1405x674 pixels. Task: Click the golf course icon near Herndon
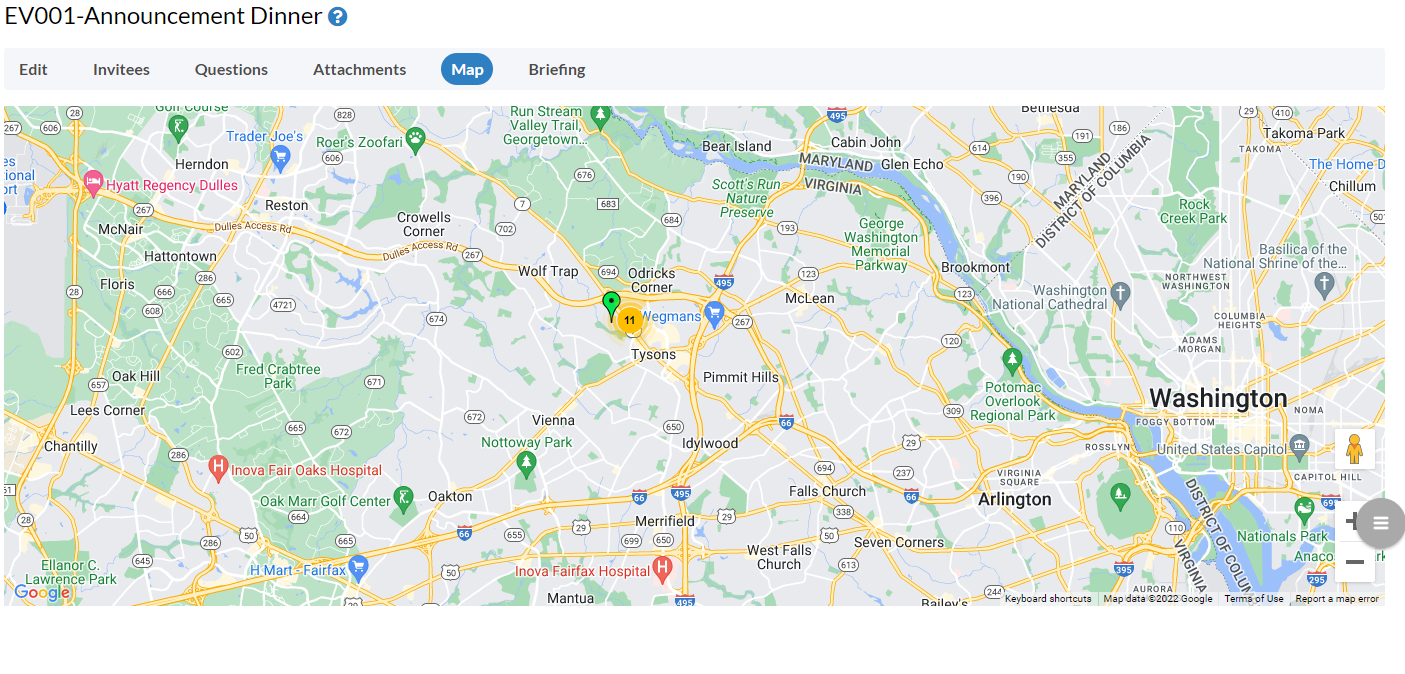click(178, 127)
